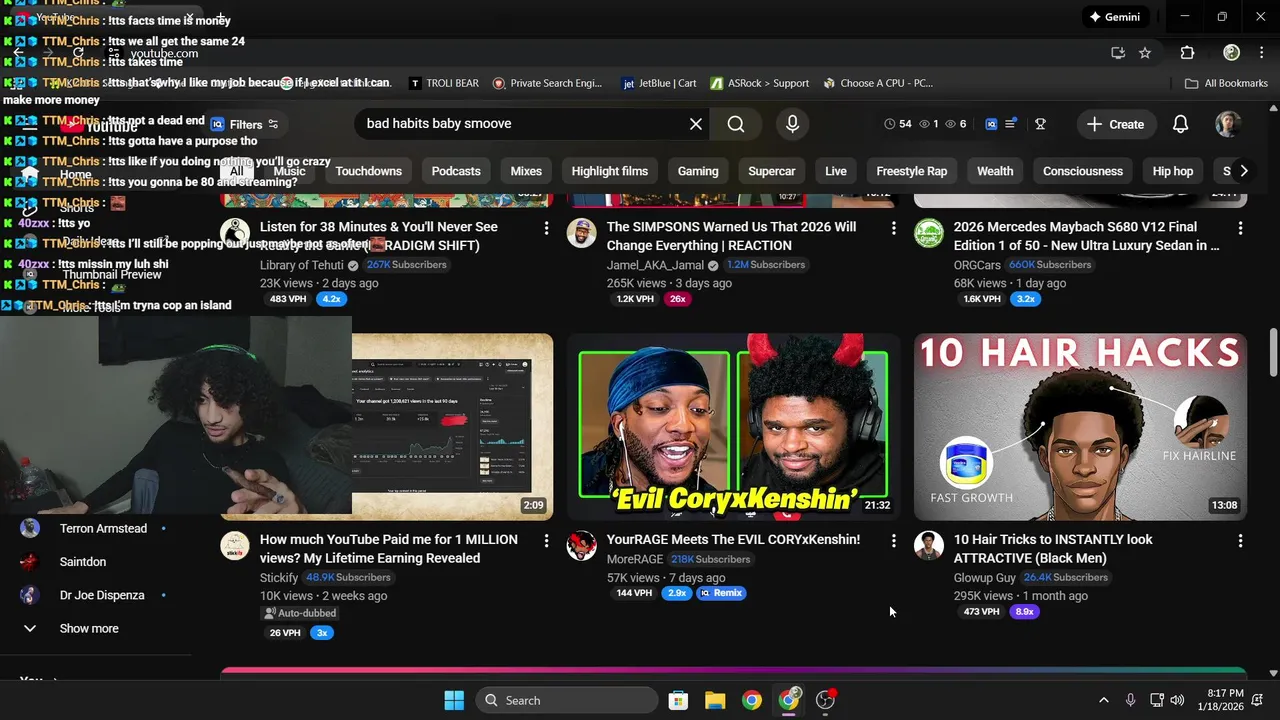Show hidden system tray icons
This screenshot has width=1280, height=720.
pos(1104,700)
